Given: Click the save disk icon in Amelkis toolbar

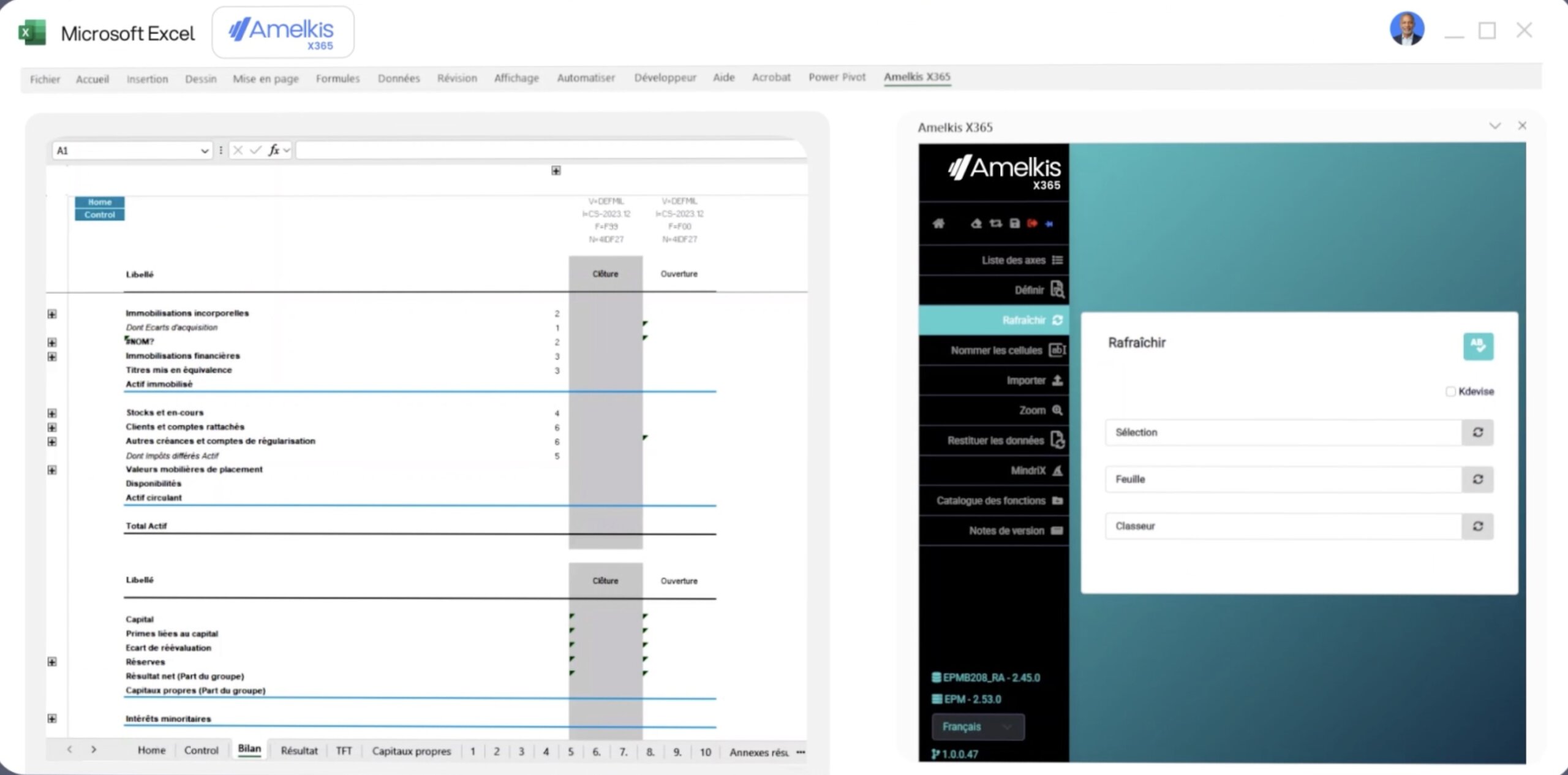Looking at the screenshot, I should click(x=1014, y=224).
